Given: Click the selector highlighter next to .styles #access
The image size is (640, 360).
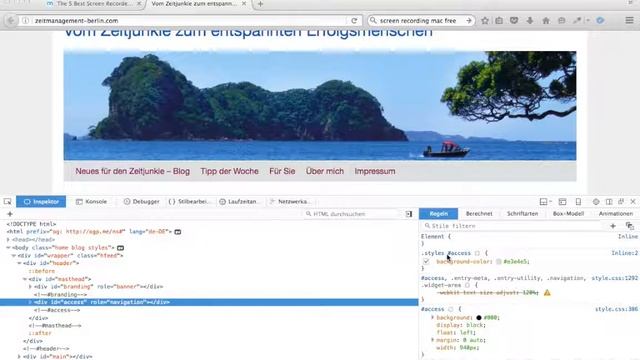Looking at the screenshot, I should coord(477,253).
